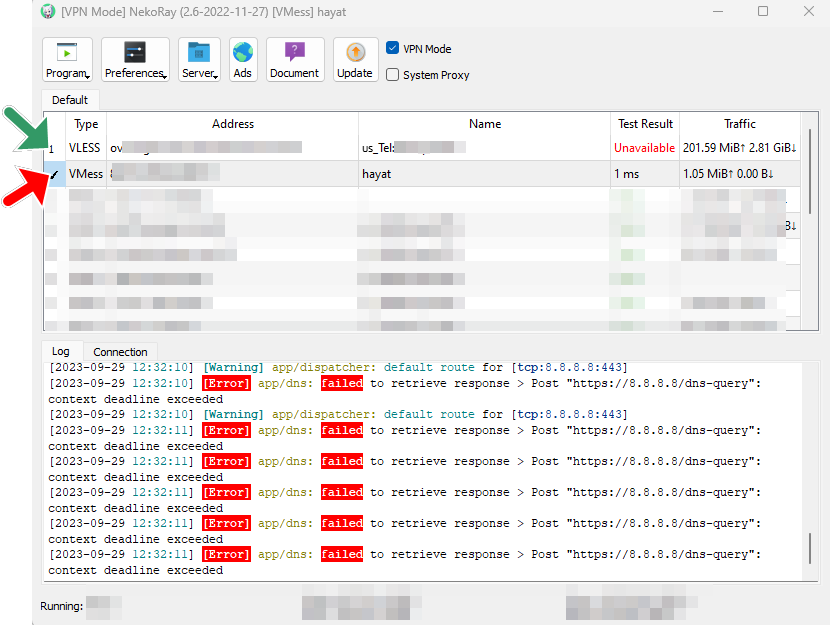Enable System Proxy
The height and width of the screenshot is (625, 830).
click(x=392, y=75)
